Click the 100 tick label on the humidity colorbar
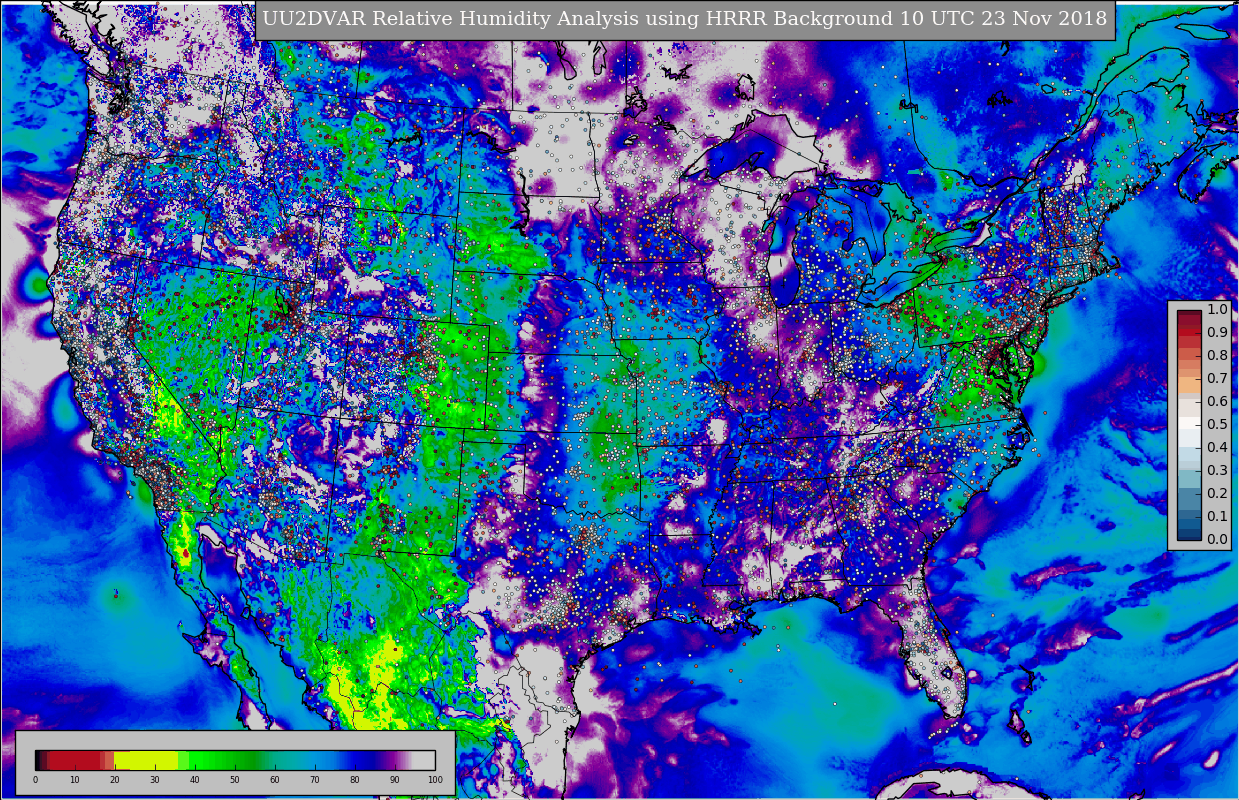This screenshot has height=800, width=1239. [x=435, y=779]
